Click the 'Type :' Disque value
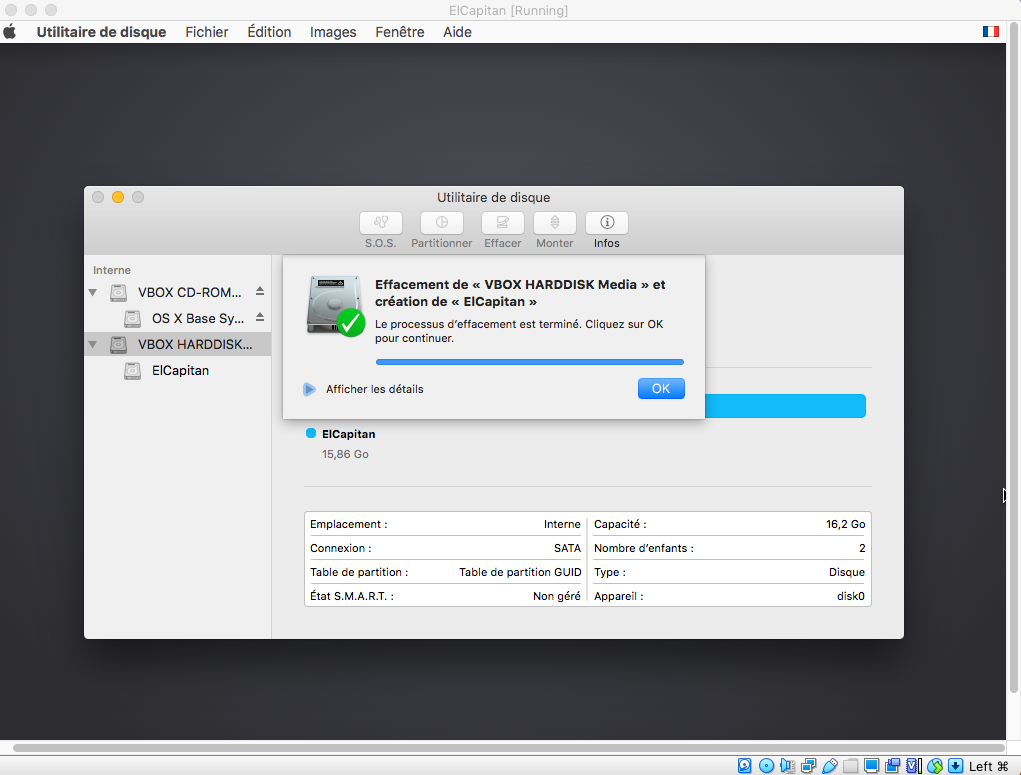1021x775 pixels. point(846,572)
